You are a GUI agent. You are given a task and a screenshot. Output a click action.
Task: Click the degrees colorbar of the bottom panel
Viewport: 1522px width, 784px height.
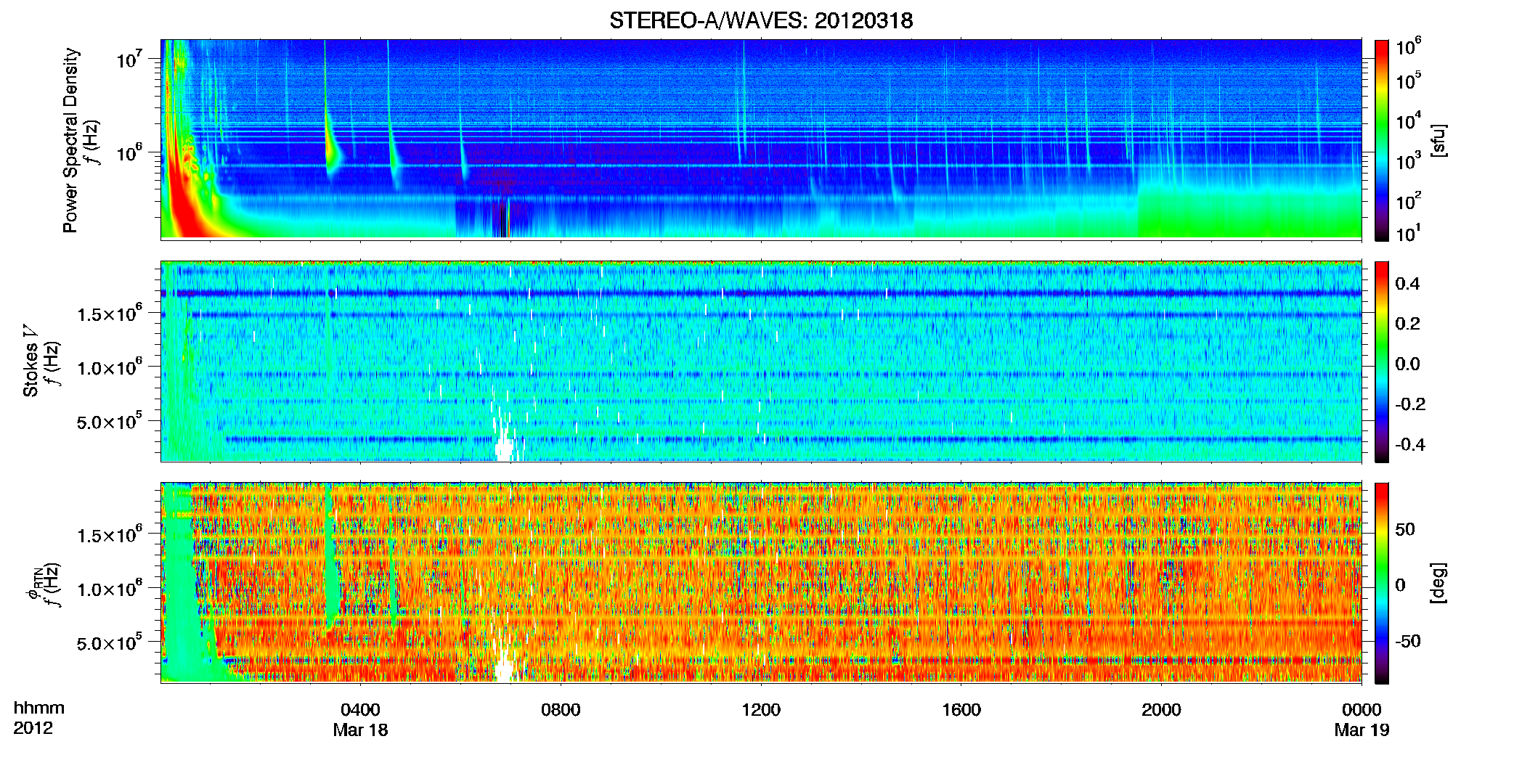[x=1382, y=583]
